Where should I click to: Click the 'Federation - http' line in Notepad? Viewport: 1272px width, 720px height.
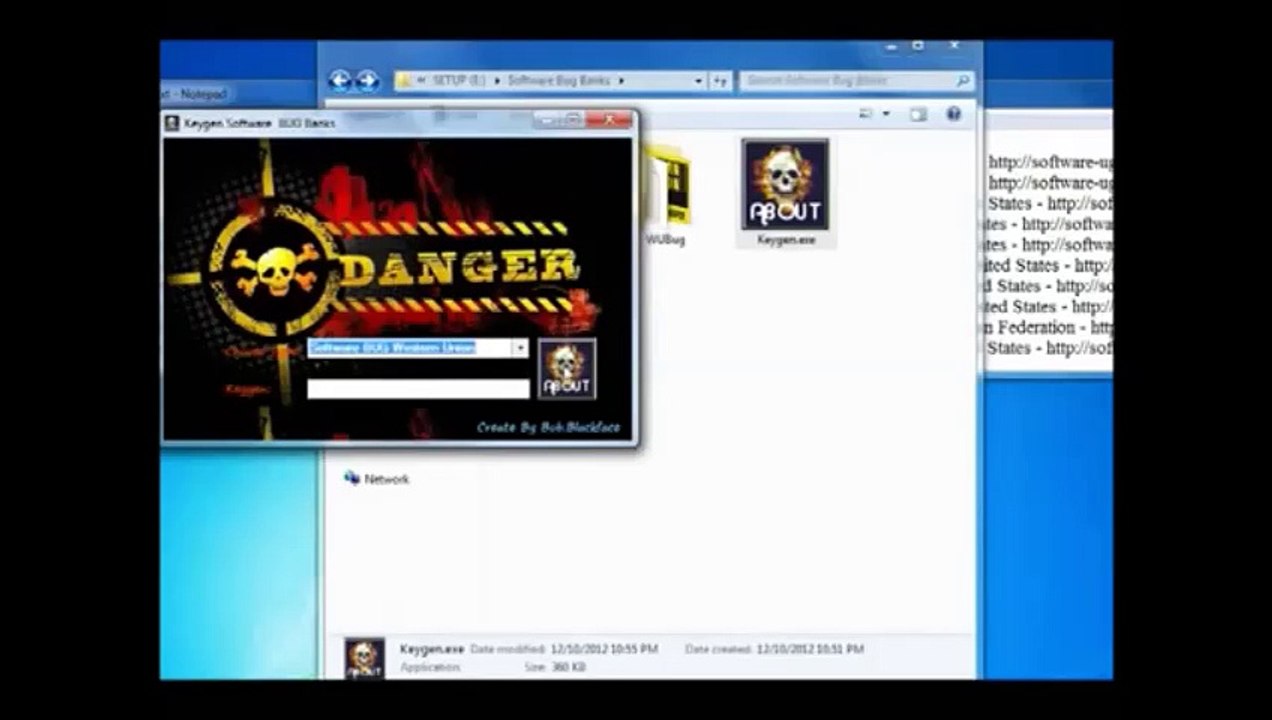pos(1050,327)
